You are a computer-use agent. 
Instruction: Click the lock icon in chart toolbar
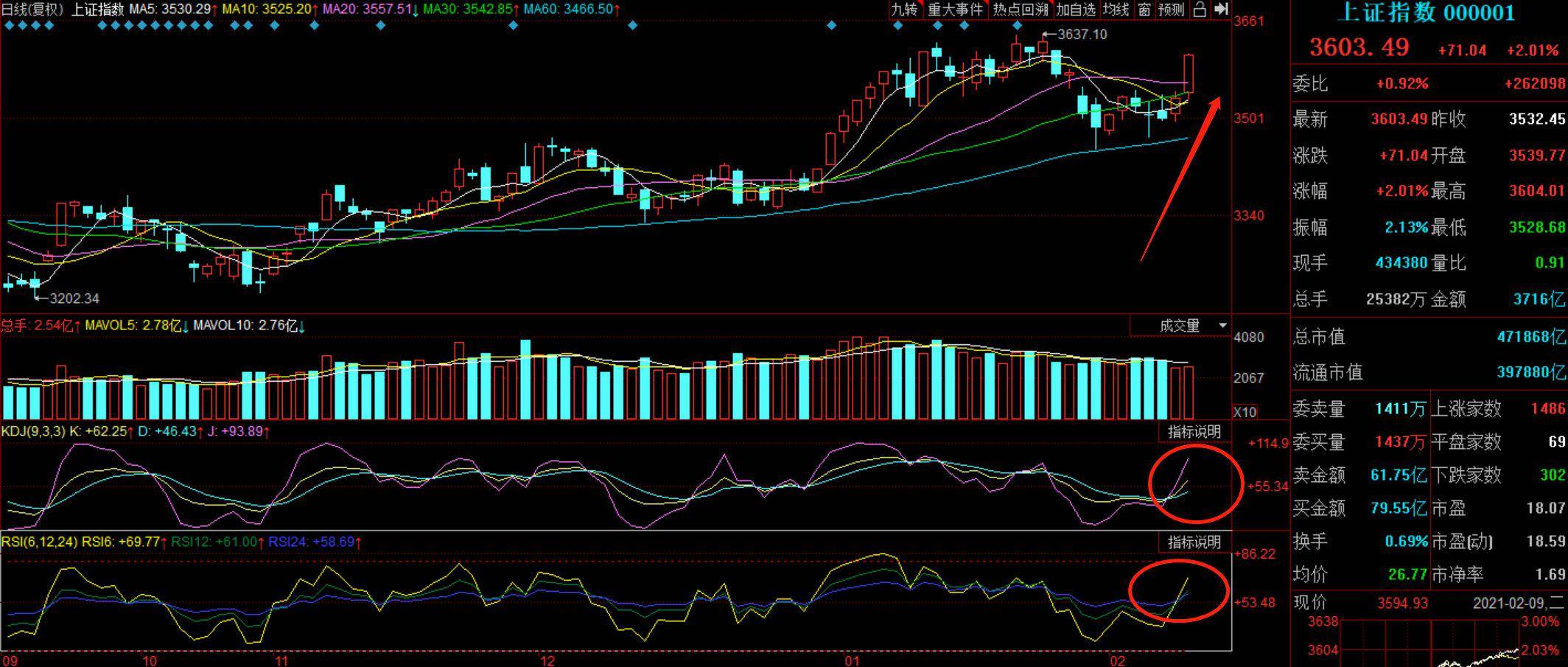point(1200,9)
